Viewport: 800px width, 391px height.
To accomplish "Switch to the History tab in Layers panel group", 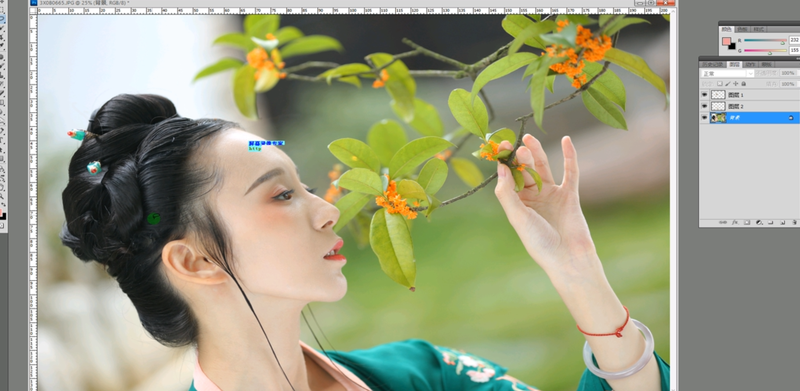I will (712, 64).
